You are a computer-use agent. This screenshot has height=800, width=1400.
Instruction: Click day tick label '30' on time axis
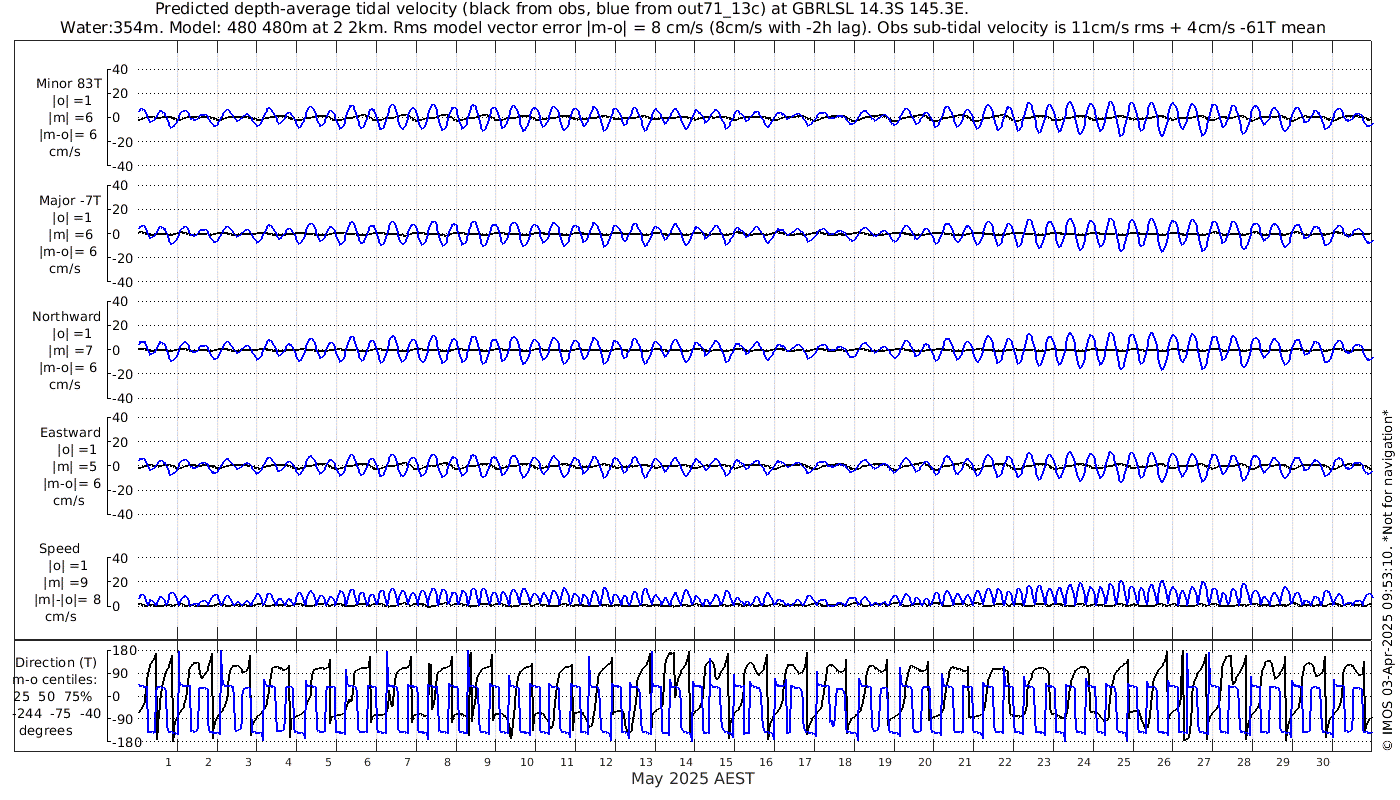pos(1323,762)
